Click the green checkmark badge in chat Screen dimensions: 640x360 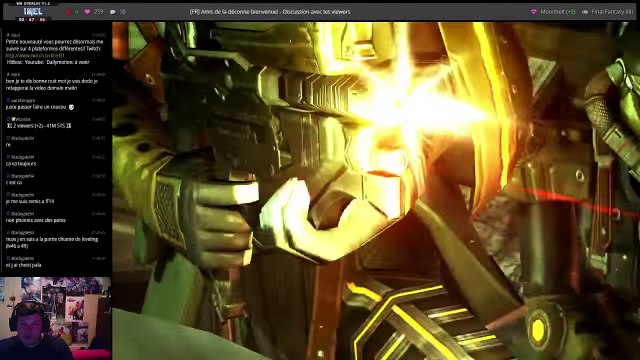point(13,119)
